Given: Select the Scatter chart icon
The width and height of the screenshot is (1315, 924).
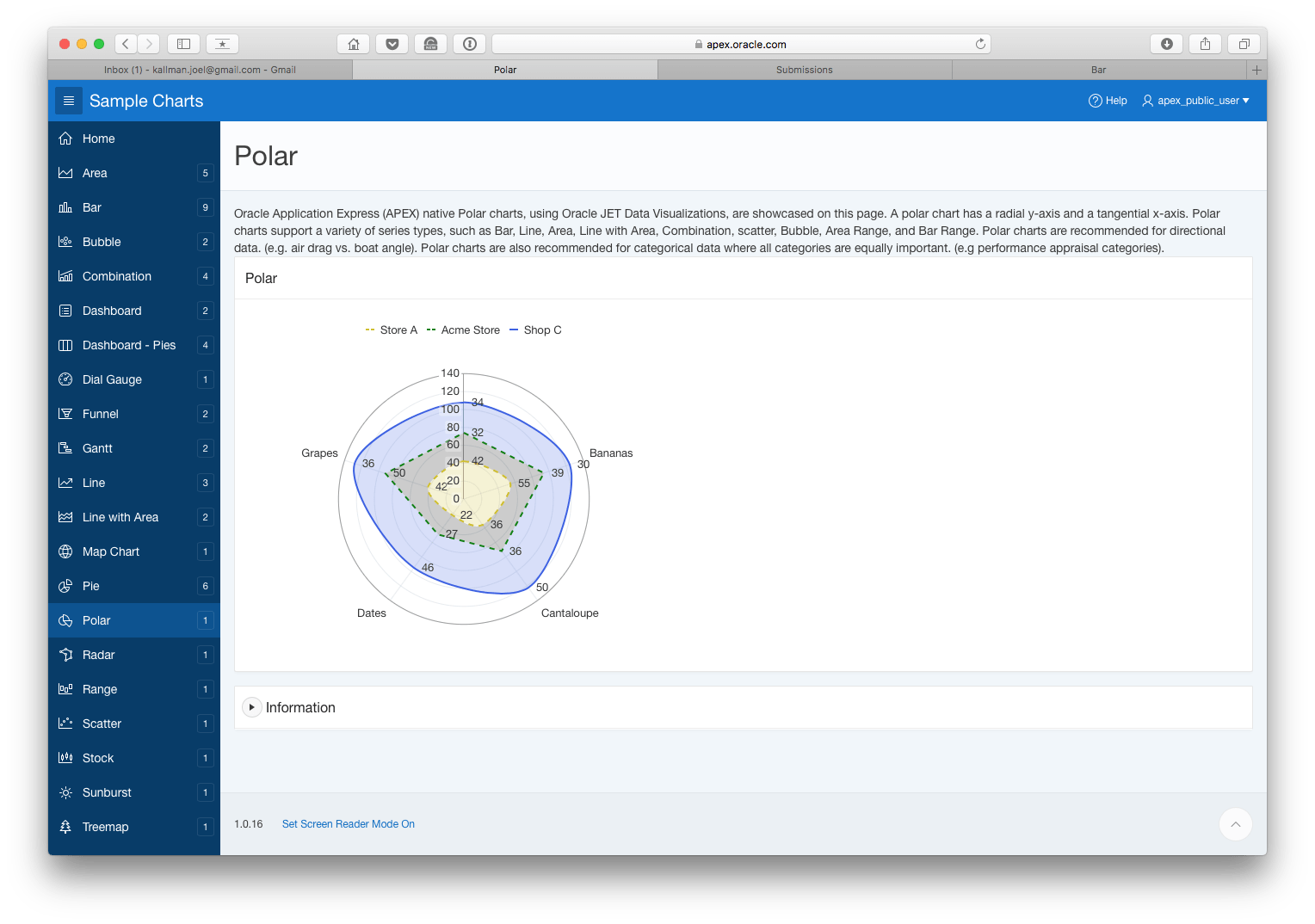Looking at the screenshot, I should point(65,724).
